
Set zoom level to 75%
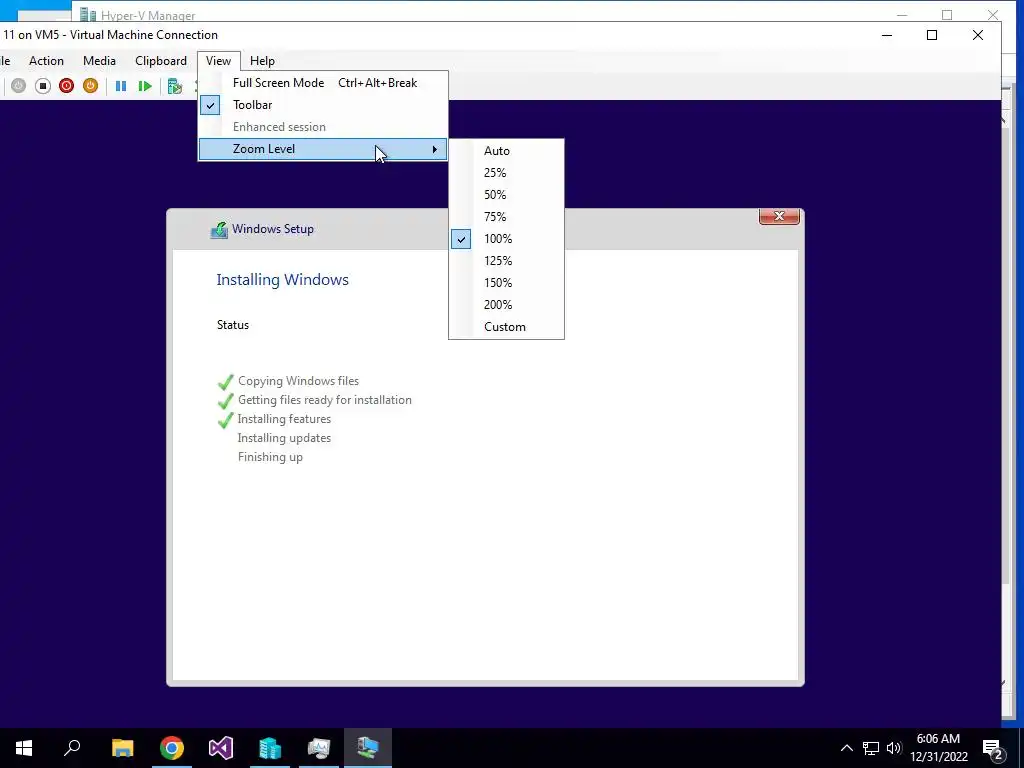pyautogui.click(x=506, y=217)
